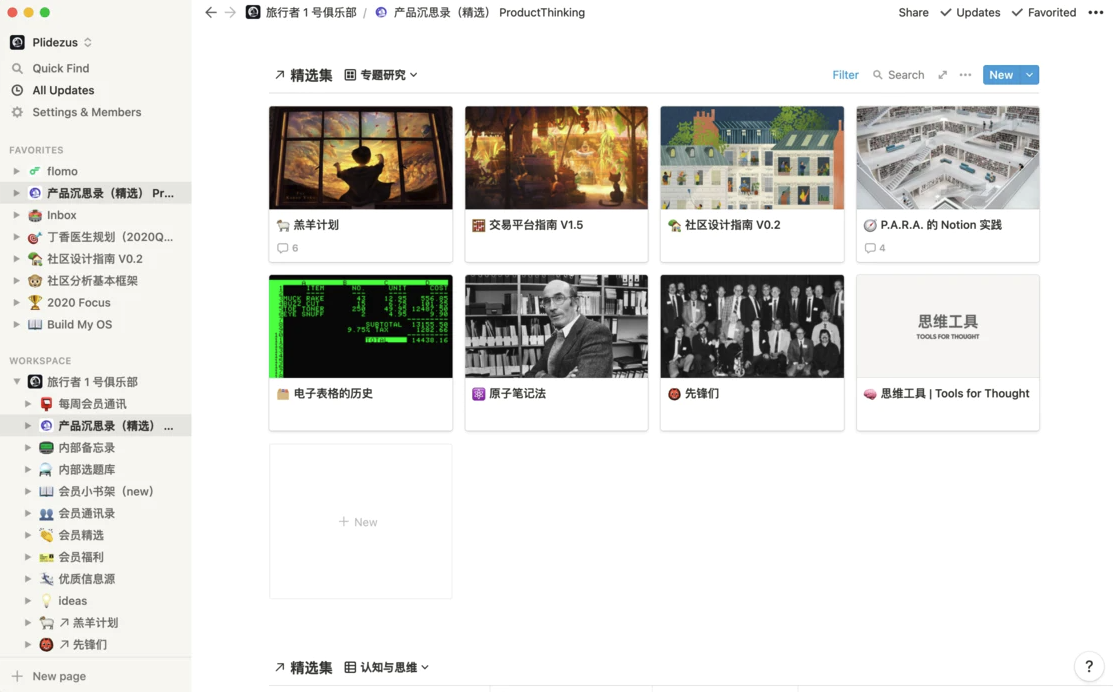Click the 会员福利 icon in sidebar
1113x692 pixels.
(x=46, y=557)
